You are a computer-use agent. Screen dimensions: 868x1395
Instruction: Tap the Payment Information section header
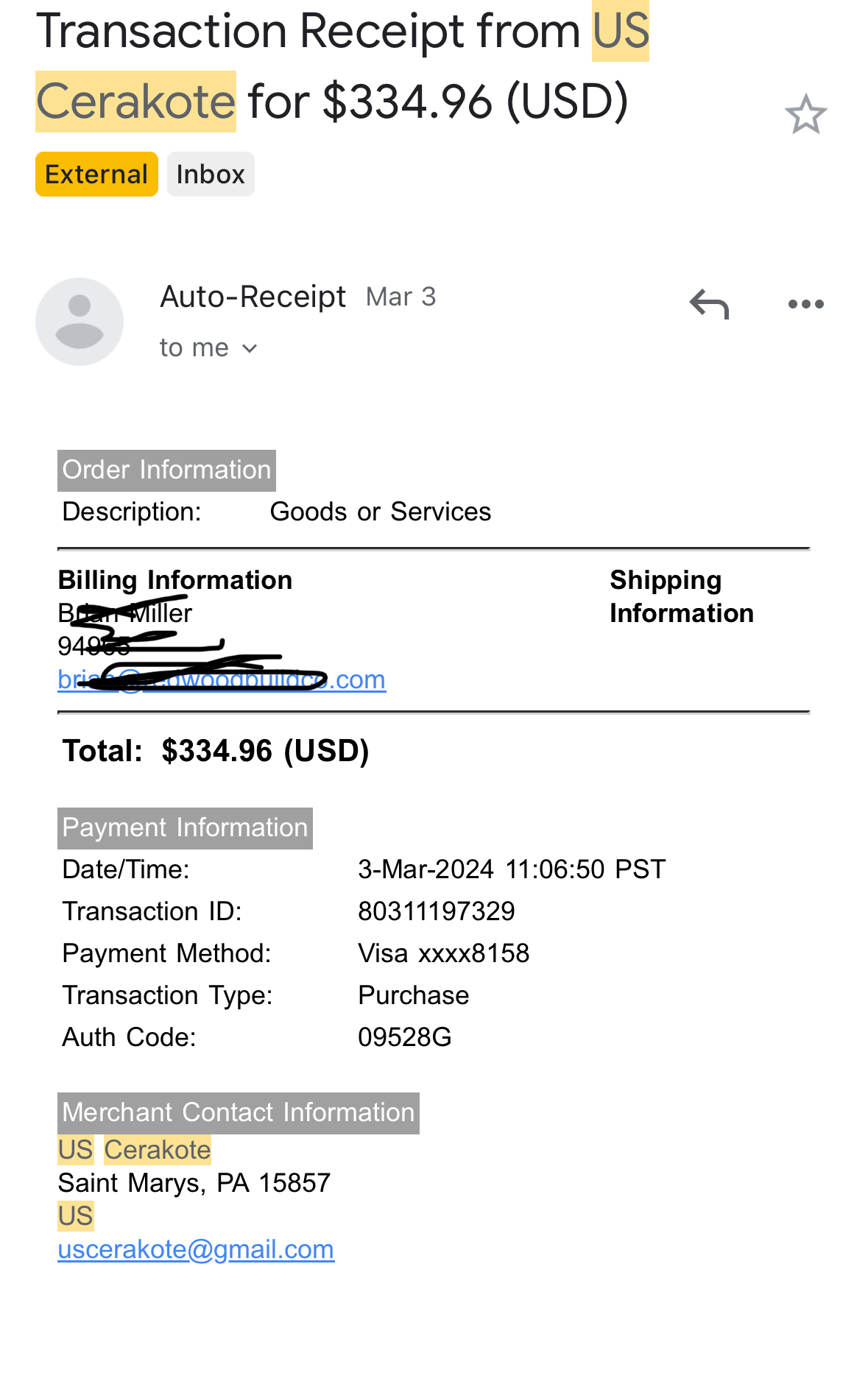point(185,827)
